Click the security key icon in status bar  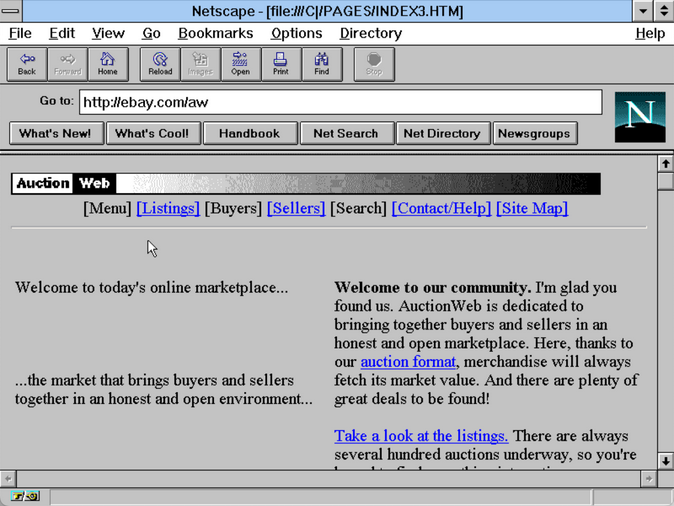[25, 496]
